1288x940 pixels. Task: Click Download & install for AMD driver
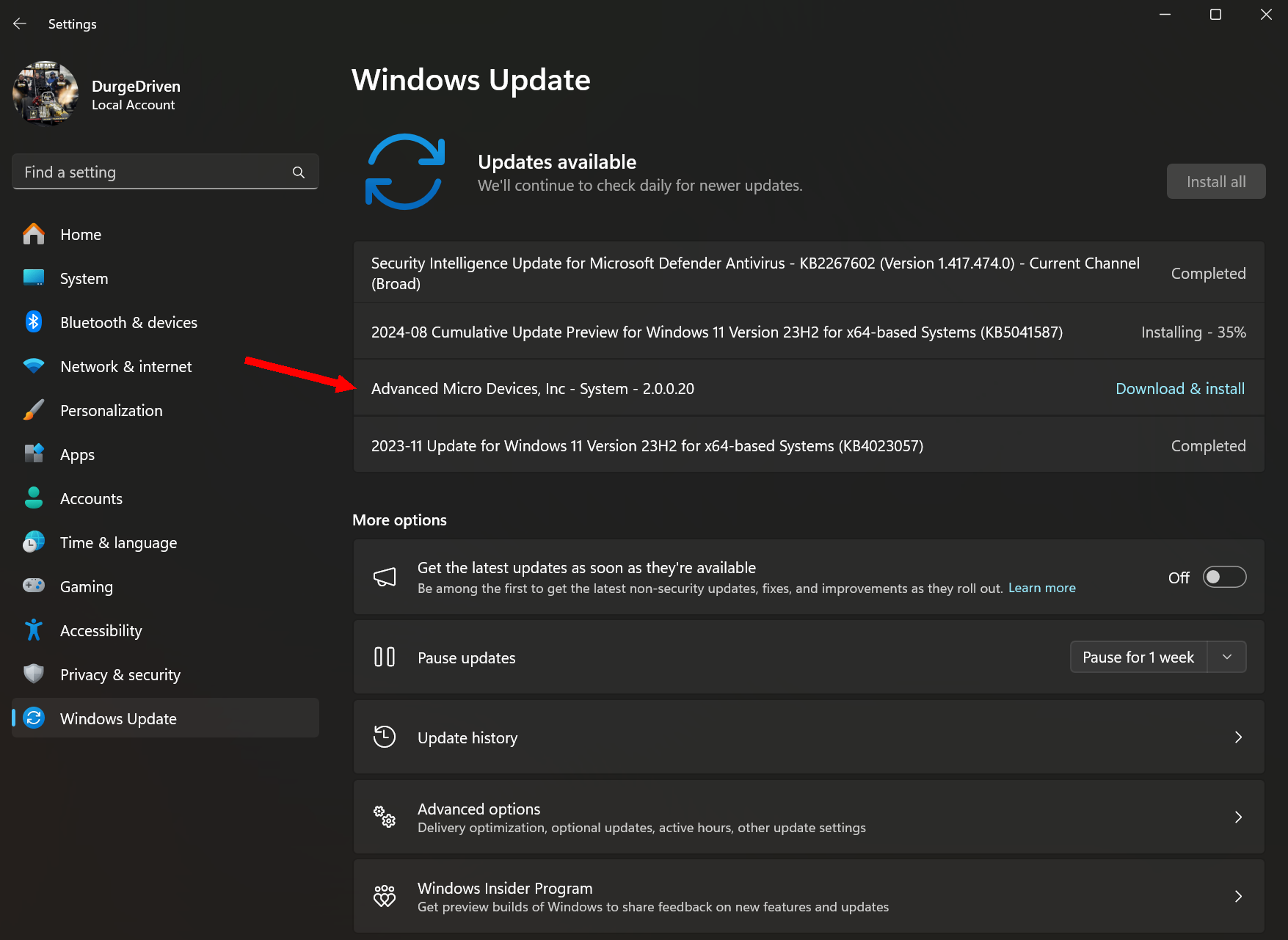click(1180, 388)
